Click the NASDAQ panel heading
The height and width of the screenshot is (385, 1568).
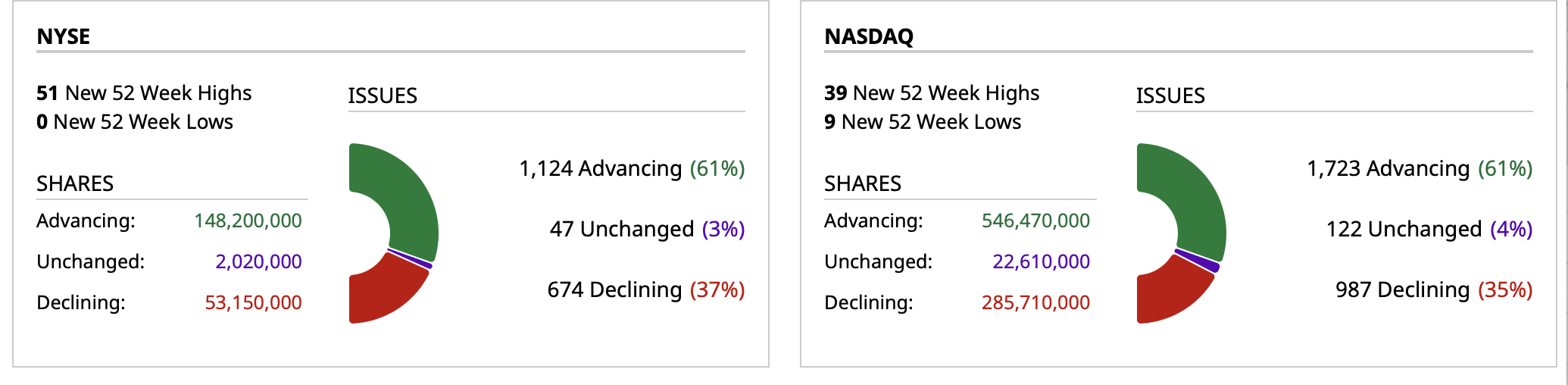[x=868, y=36]
